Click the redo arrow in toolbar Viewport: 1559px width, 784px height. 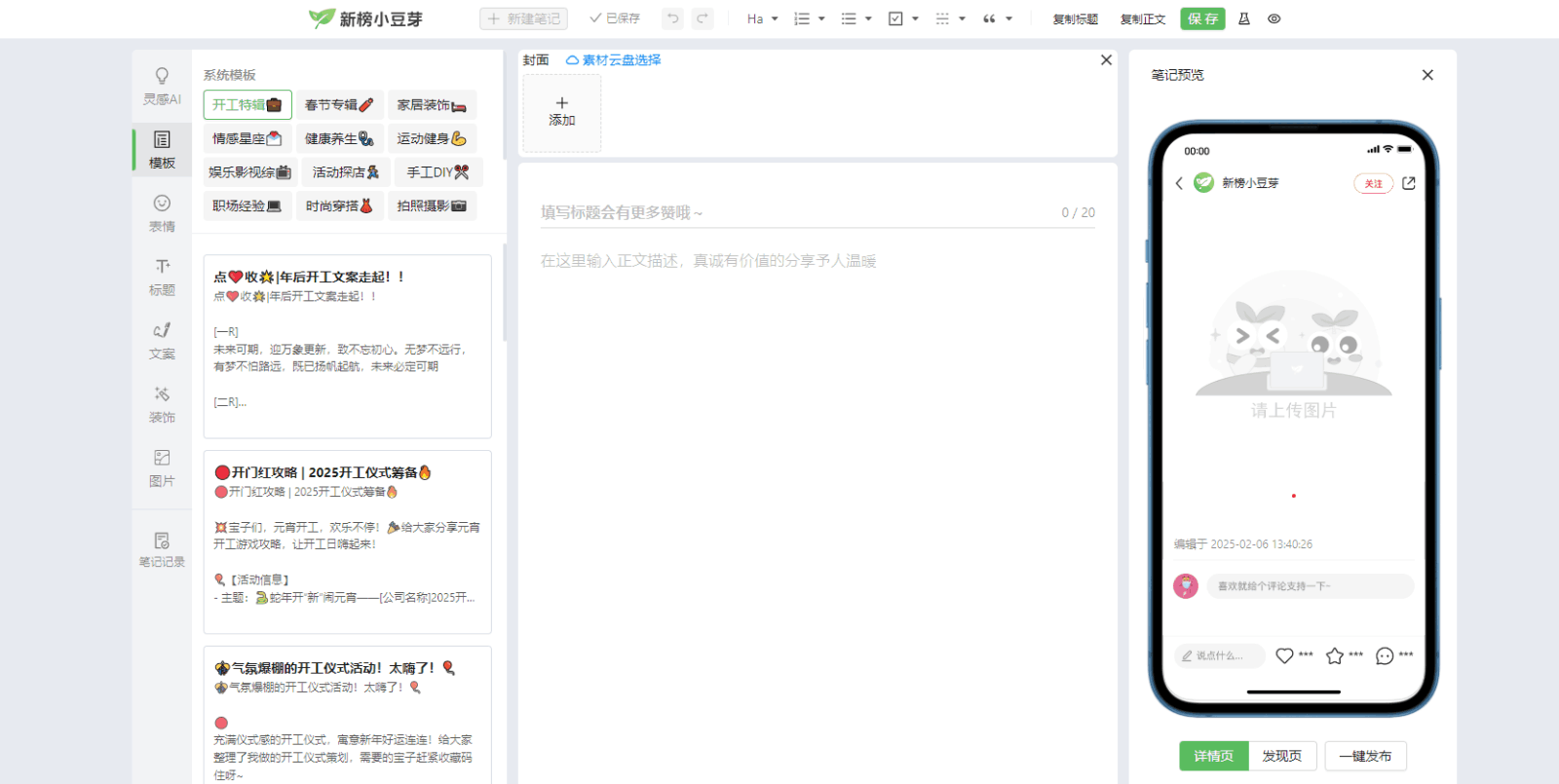click(703, 19)
